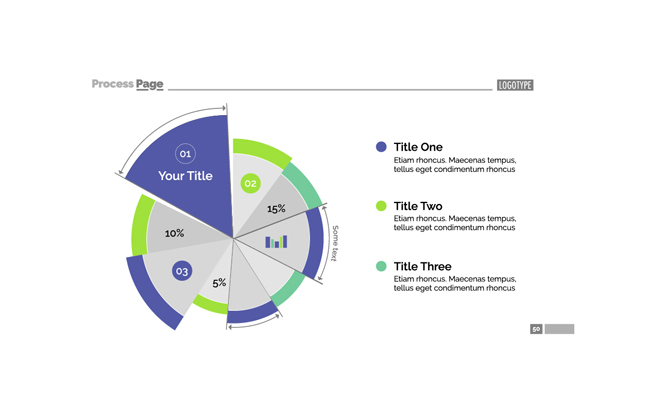The image size is (650, 417).
Task: Click the Title Two heading
Action: point(418,206)
